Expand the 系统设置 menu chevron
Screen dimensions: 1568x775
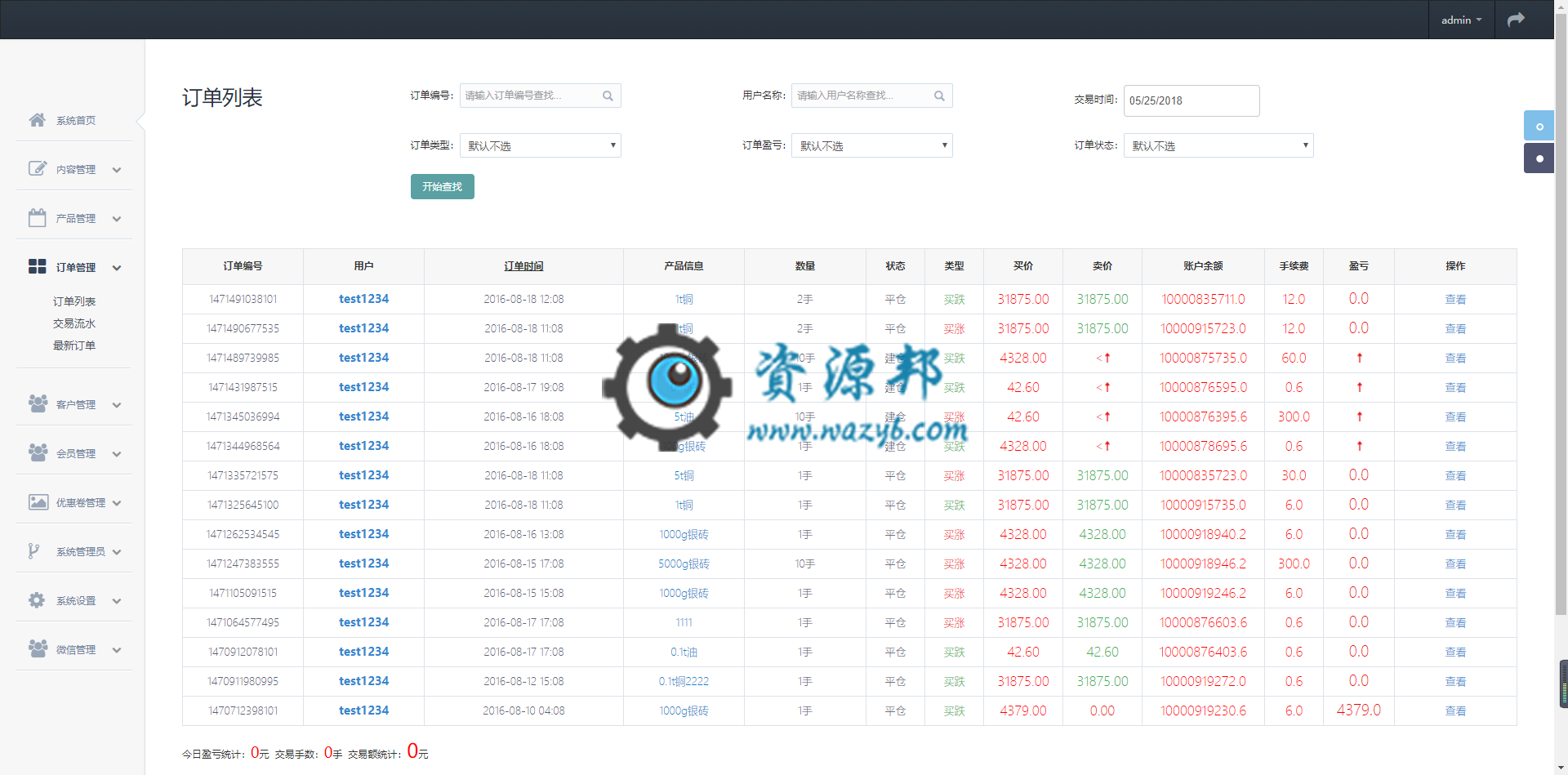[117, 601]
